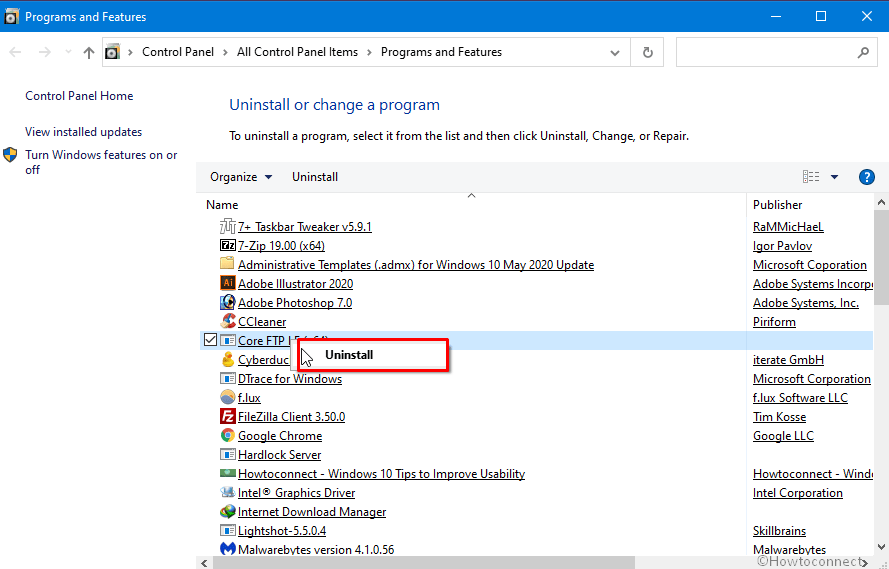Click the Lightshot-5.5.0.4 icon

click(x=227, y=530)
